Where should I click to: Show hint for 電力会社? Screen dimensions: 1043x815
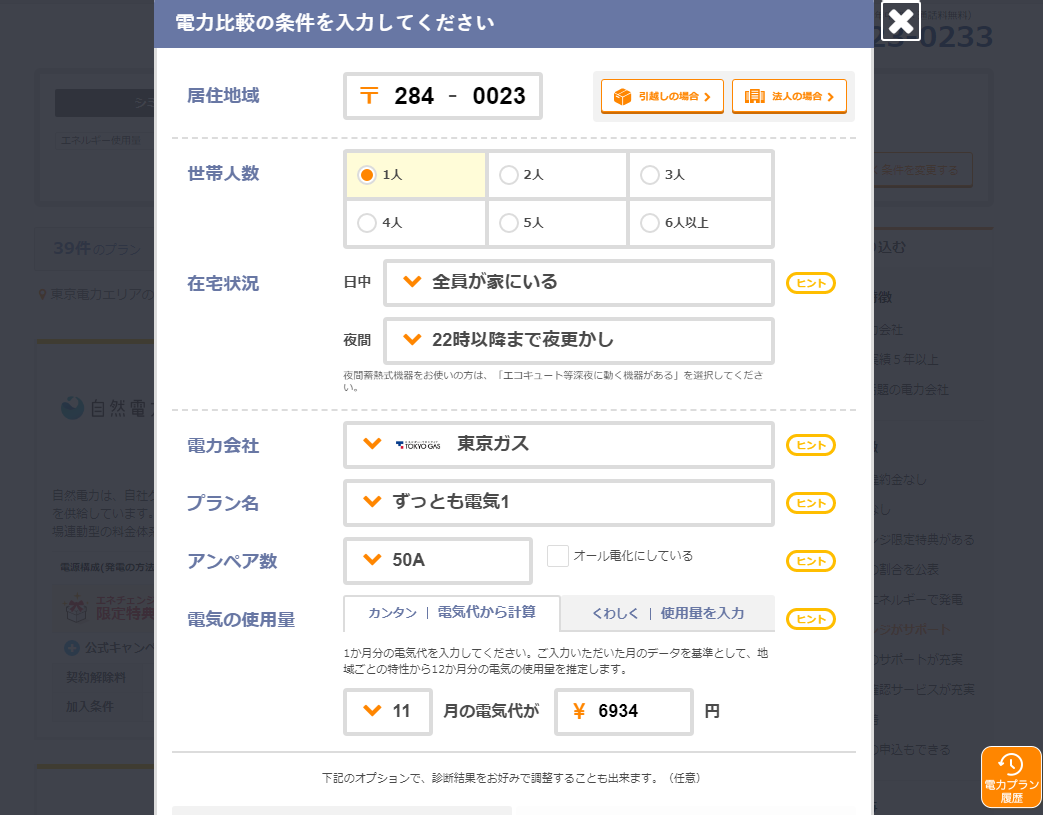click(810, 445)
